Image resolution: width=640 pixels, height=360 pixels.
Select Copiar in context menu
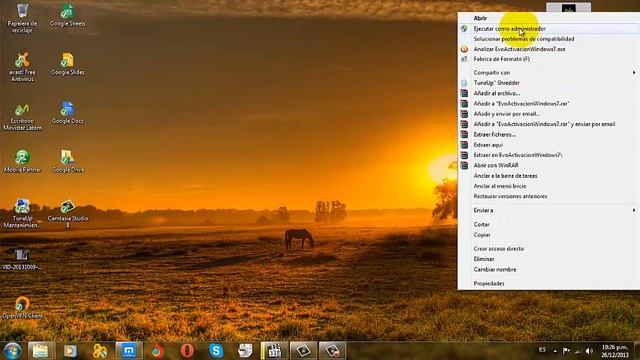pos(548,235)
